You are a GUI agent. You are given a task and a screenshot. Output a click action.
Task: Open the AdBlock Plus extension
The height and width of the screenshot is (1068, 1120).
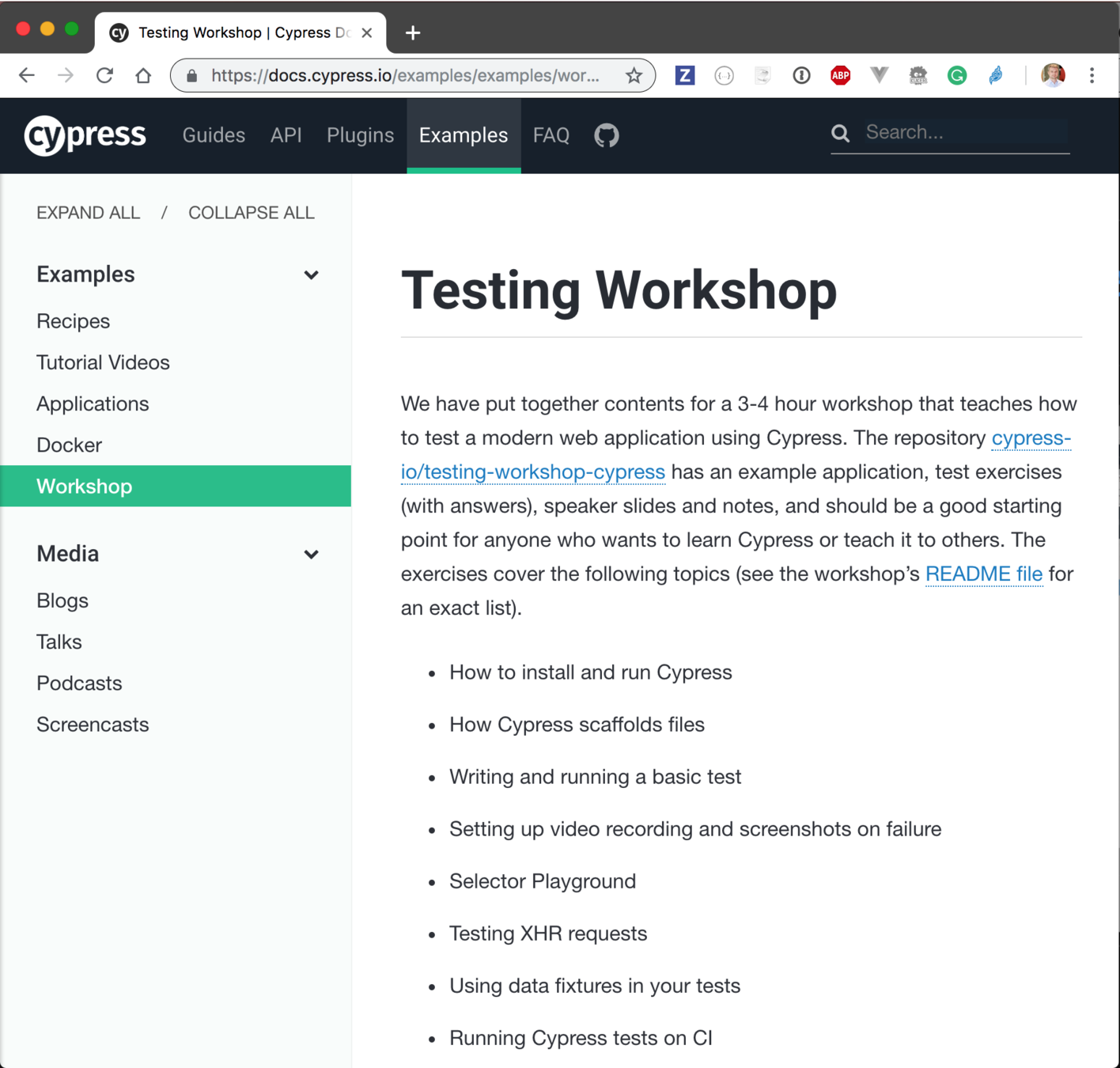(840, 75)
